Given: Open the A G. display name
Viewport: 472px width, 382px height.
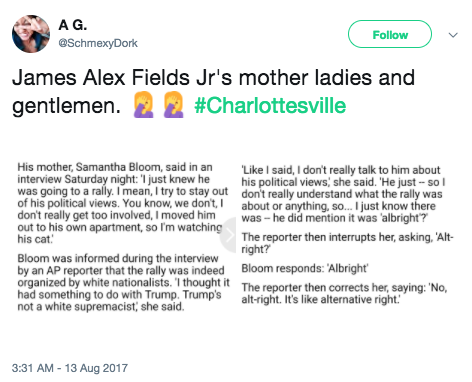Looking at the screenshot, I should tap(73, 25).
